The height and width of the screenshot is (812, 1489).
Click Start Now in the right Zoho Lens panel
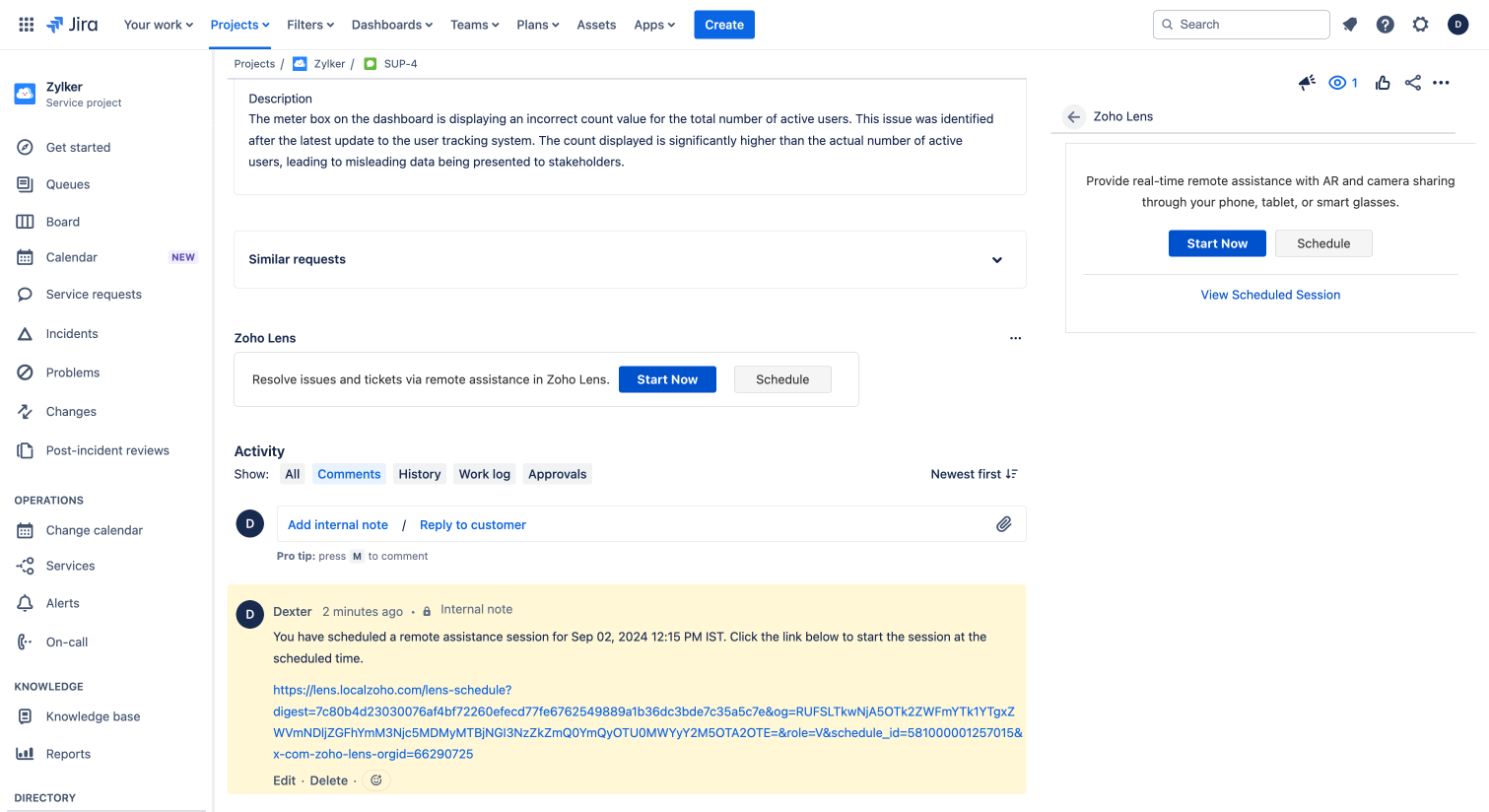pyautogui.click(x=1217, y=243)
